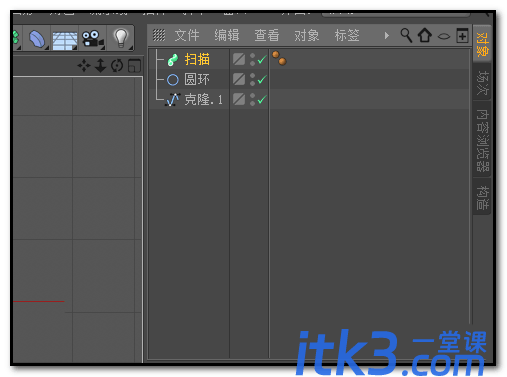Open the floor/environment objects icon
The height and width of the screenshot is (377, 507).
(x=65, y=40)
